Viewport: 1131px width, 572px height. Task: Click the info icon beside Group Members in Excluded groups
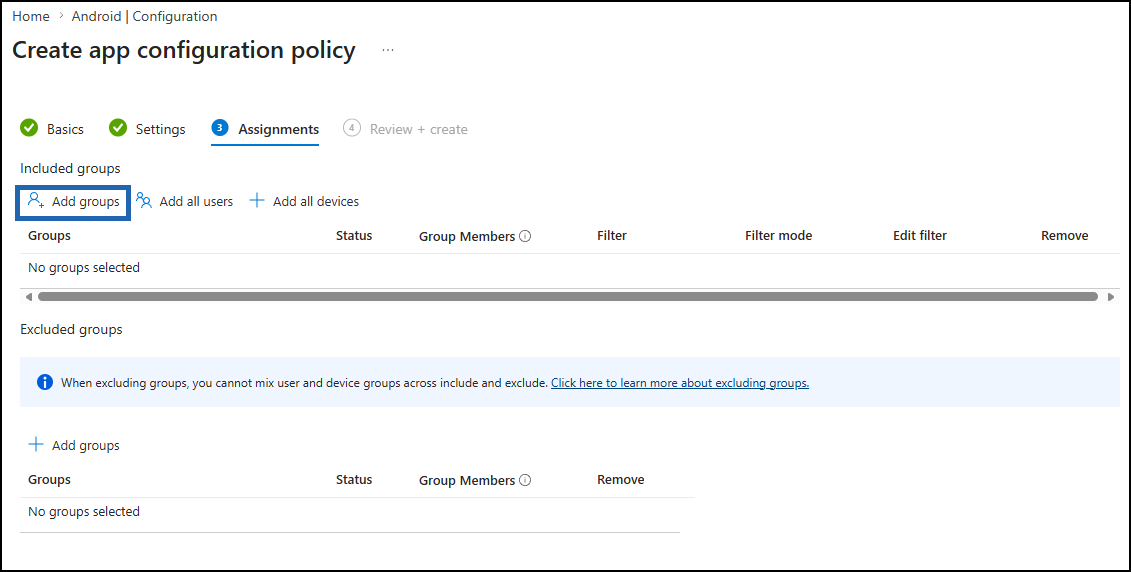[525, 480]
